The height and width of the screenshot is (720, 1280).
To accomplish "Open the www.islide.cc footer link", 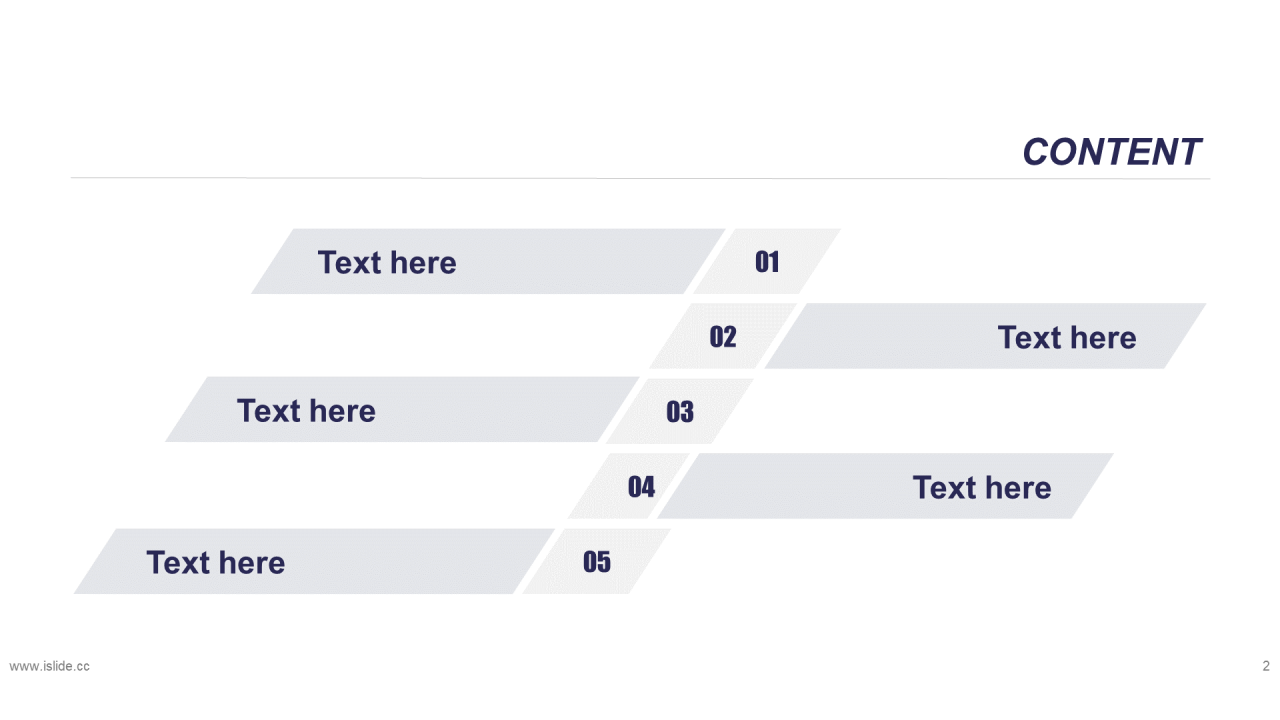I will click(49, 666).
